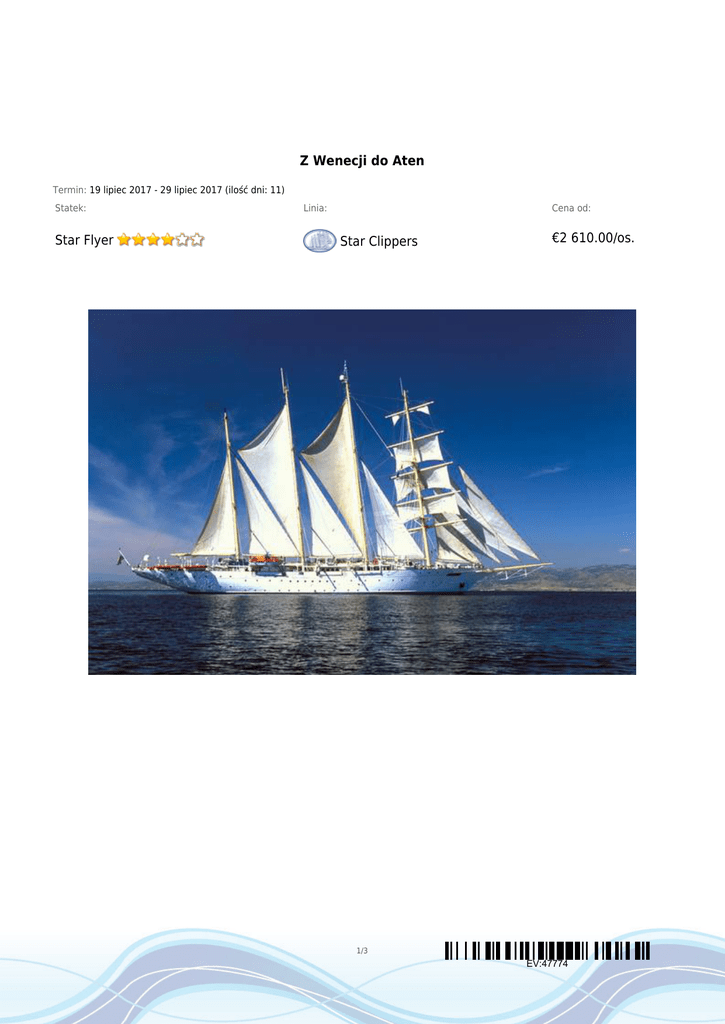Click the first gold rating star
The width and height of the screenshot is (725, 1024).
[124, 240]
